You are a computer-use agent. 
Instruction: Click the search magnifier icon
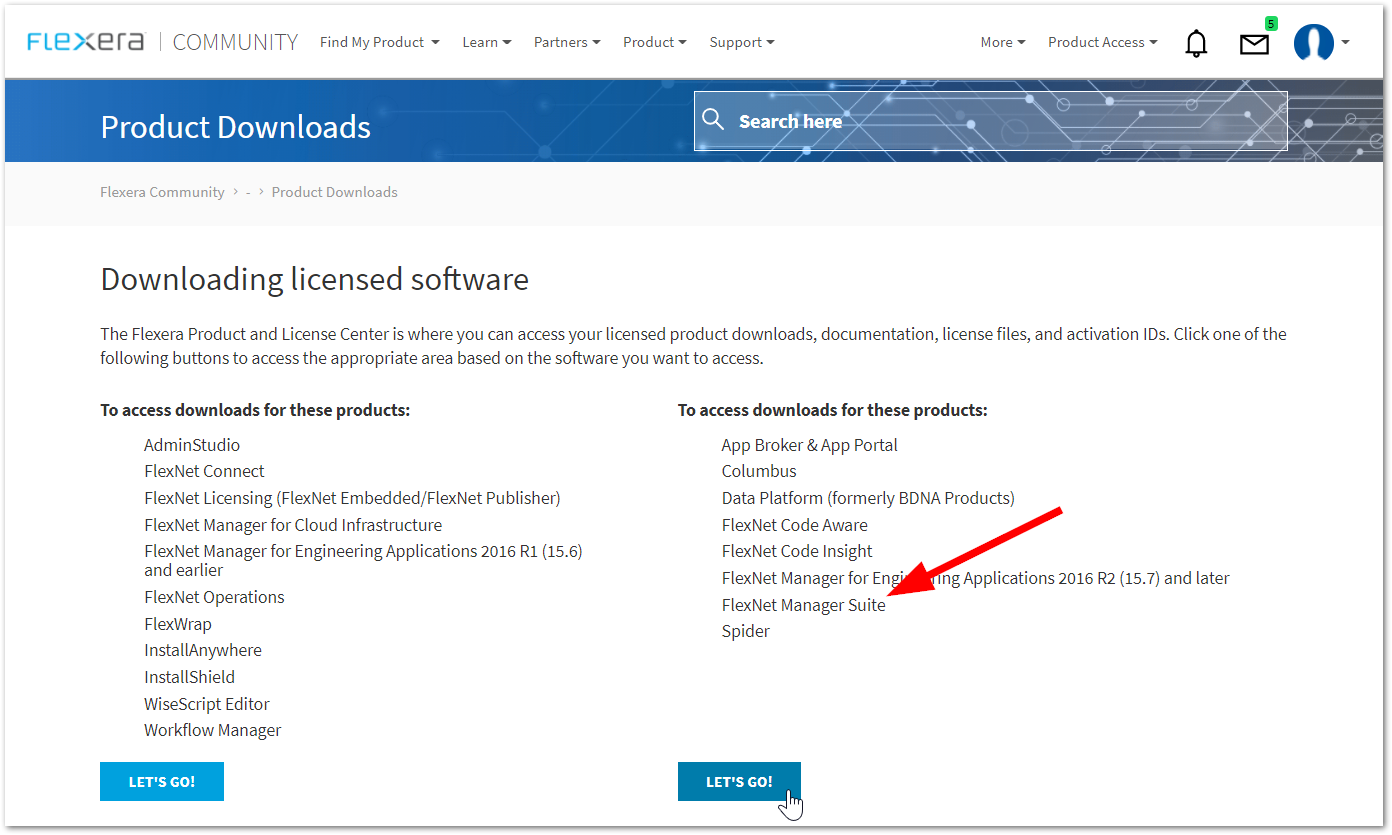[x=713, y=120]
